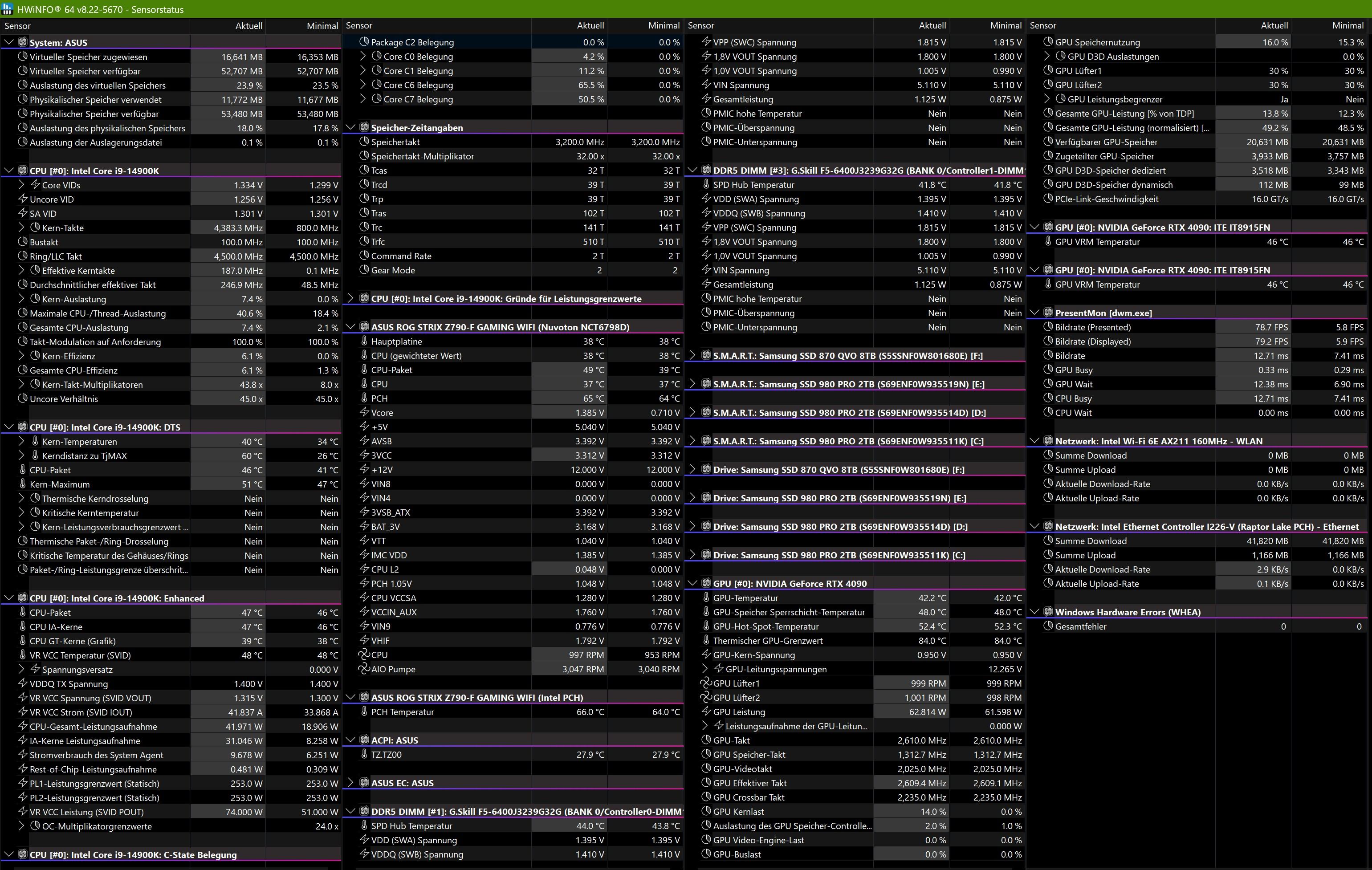Expand Drive Samsung SSD 980 PRO [C:] group
This screenshot has width=1372, height=870.
point(693,554)
